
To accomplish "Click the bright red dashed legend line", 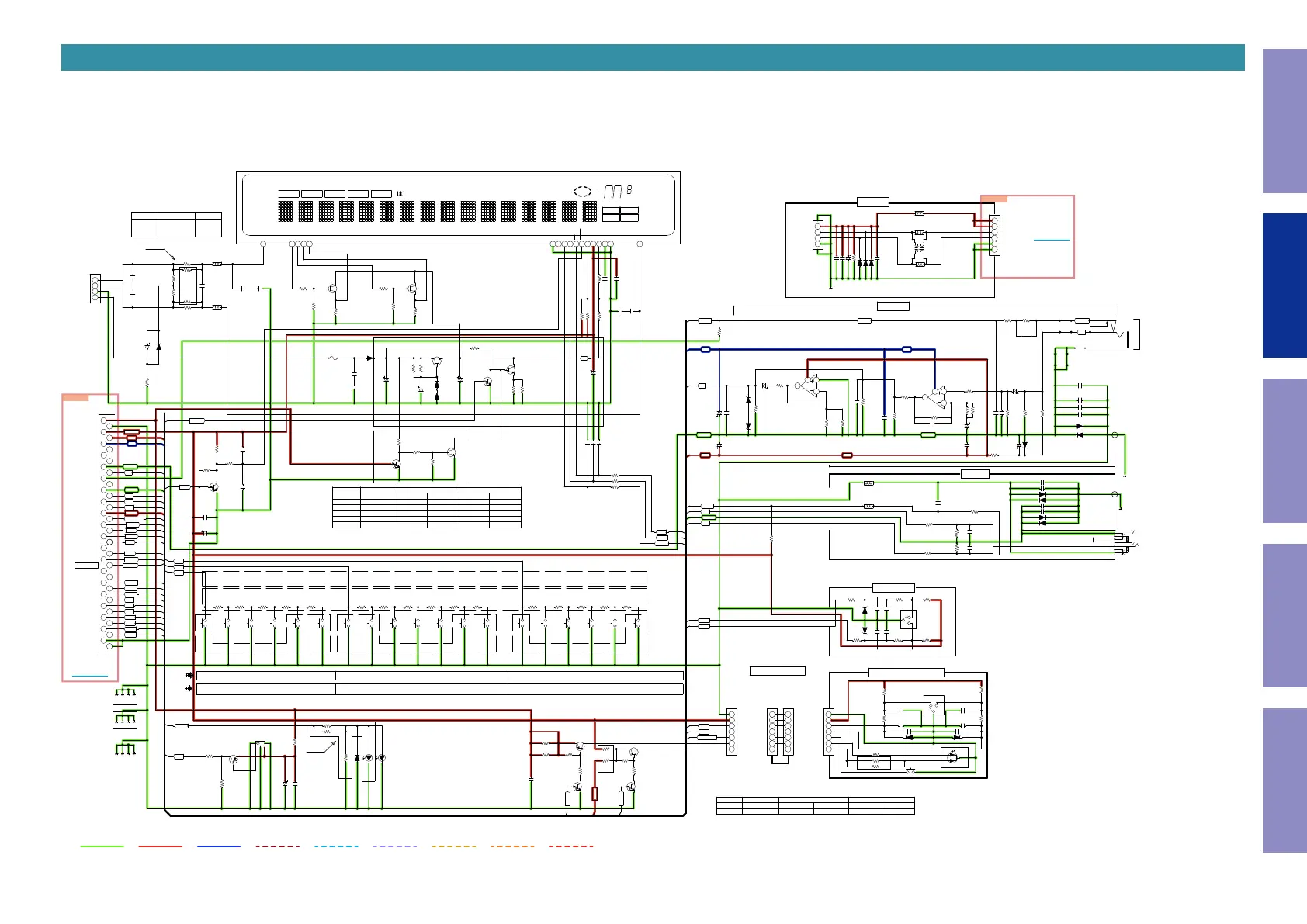I will pos(570,846).
